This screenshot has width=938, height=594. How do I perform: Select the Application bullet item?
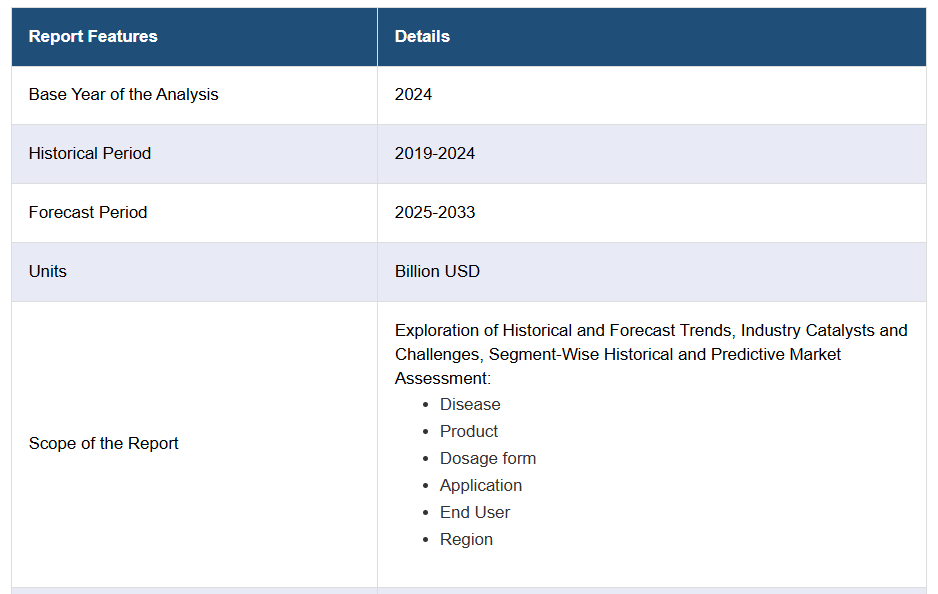point(481,486)
